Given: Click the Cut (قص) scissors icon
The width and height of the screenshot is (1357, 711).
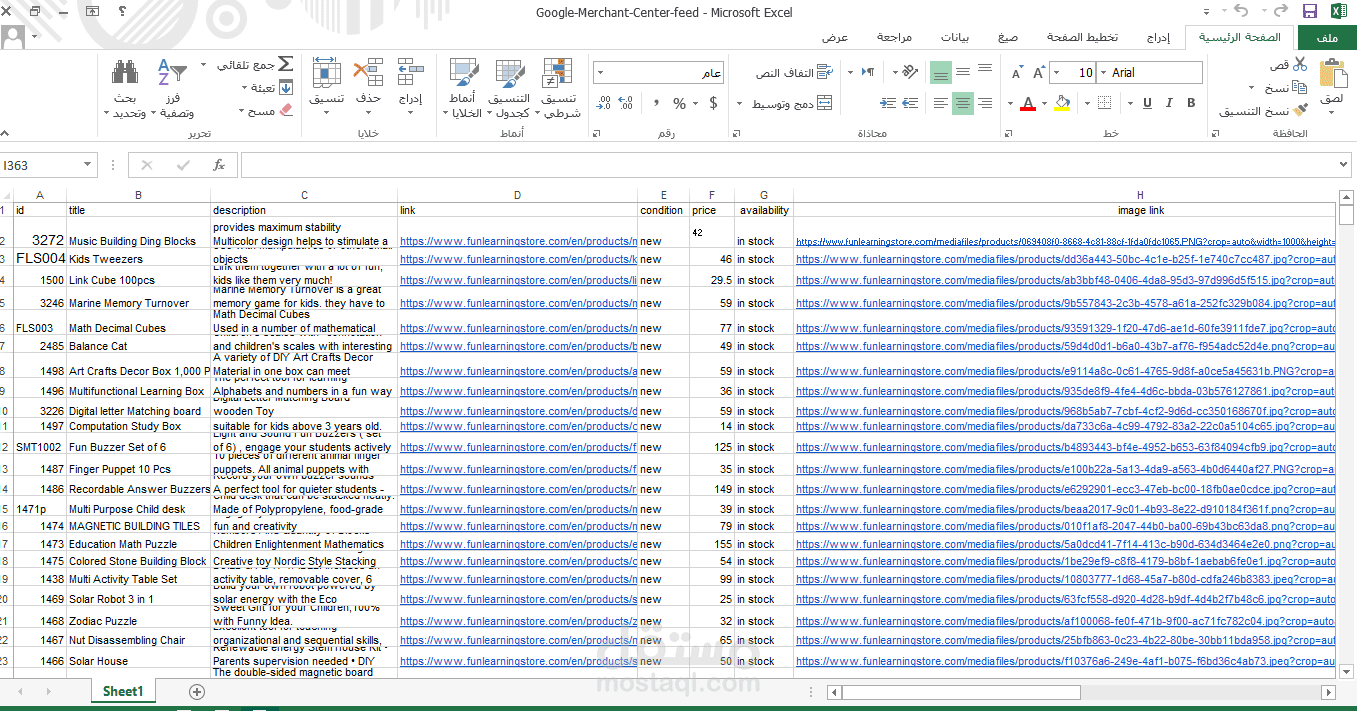Looking at the screenshot, I should click(x=1300, y=64).
